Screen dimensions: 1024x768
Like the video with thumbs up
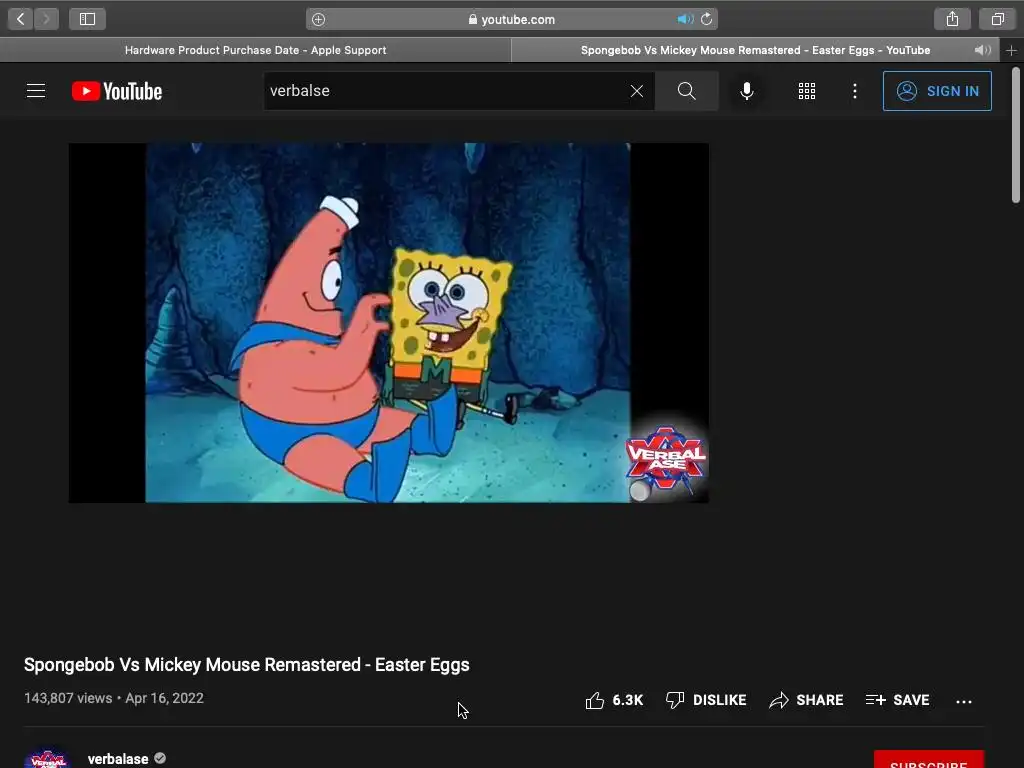coord(614,700)
